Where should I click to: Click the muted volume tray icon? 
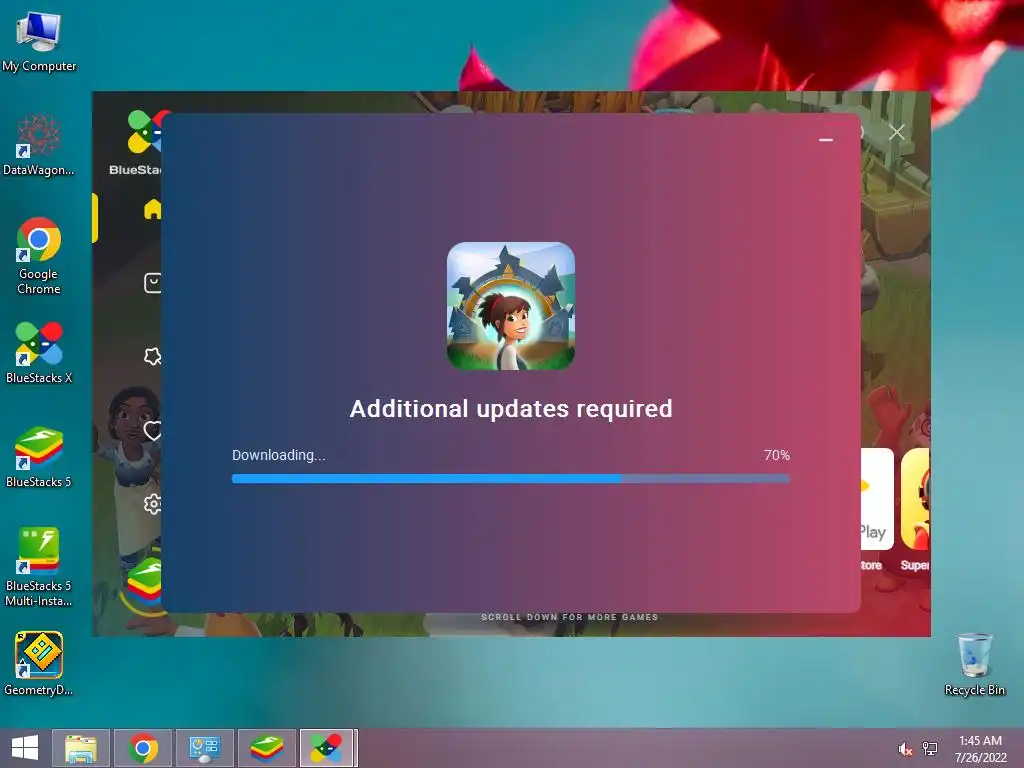[905, 749]
